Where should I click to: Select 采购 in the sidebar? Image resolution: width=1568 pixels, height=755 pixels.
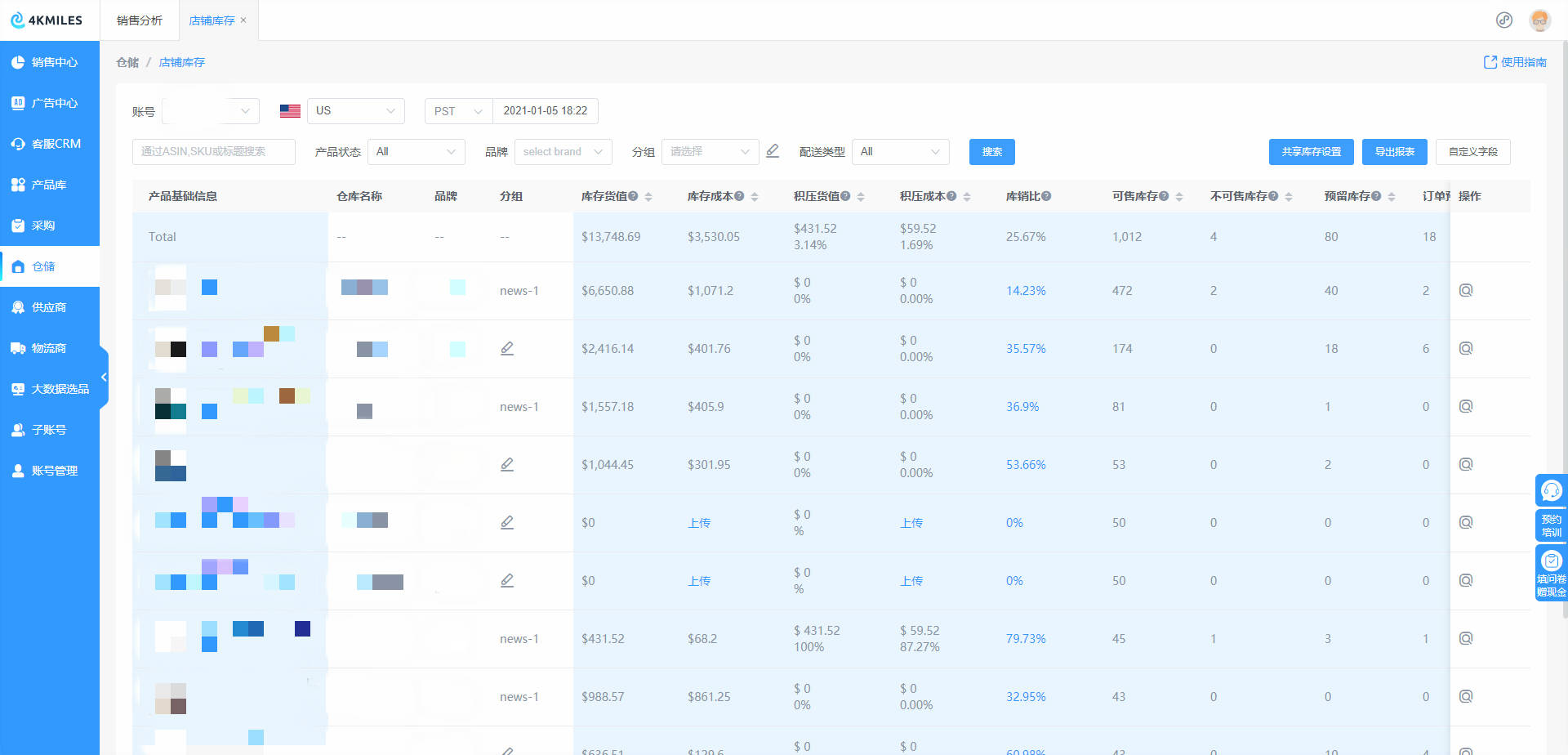tap(49, 226)
